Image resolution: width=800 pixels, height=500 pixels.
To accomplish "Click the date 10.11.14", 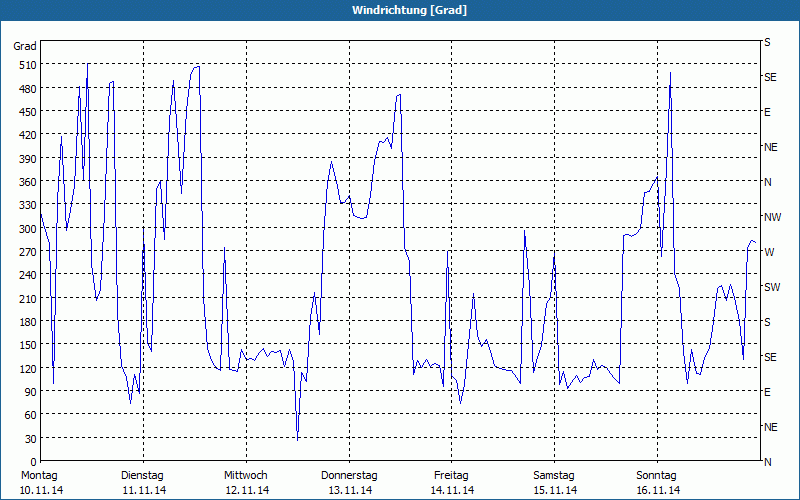I will click(x=41, y=491).
